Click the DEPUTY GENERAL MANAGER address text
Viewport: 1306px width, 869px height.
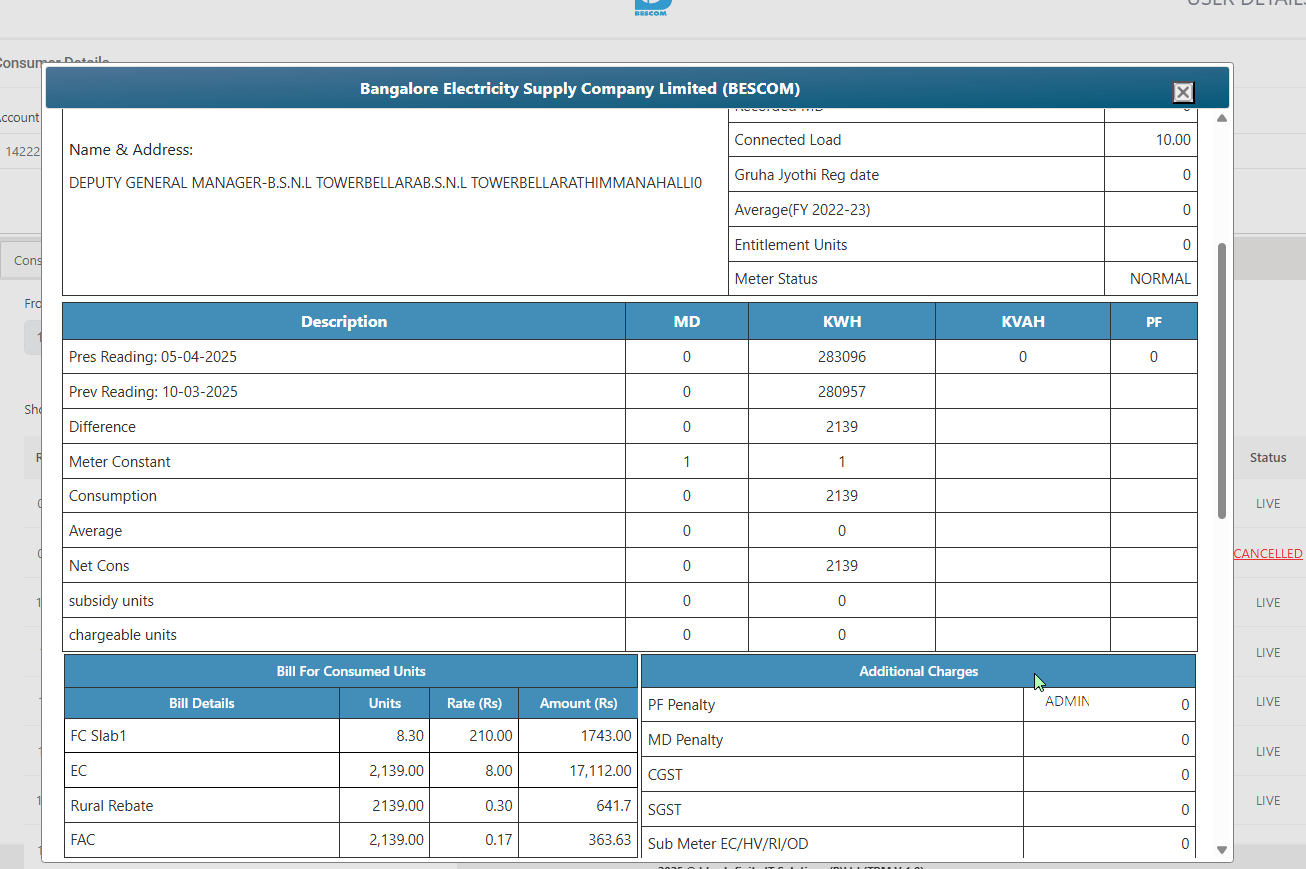386,183
